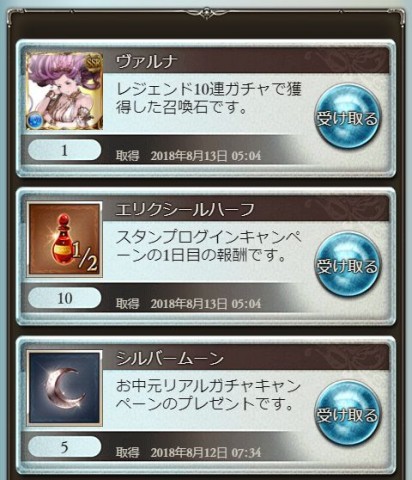Select the シルバームーン crescent moon icon
The width and height of the screenshot is (412, 480).
64,388
